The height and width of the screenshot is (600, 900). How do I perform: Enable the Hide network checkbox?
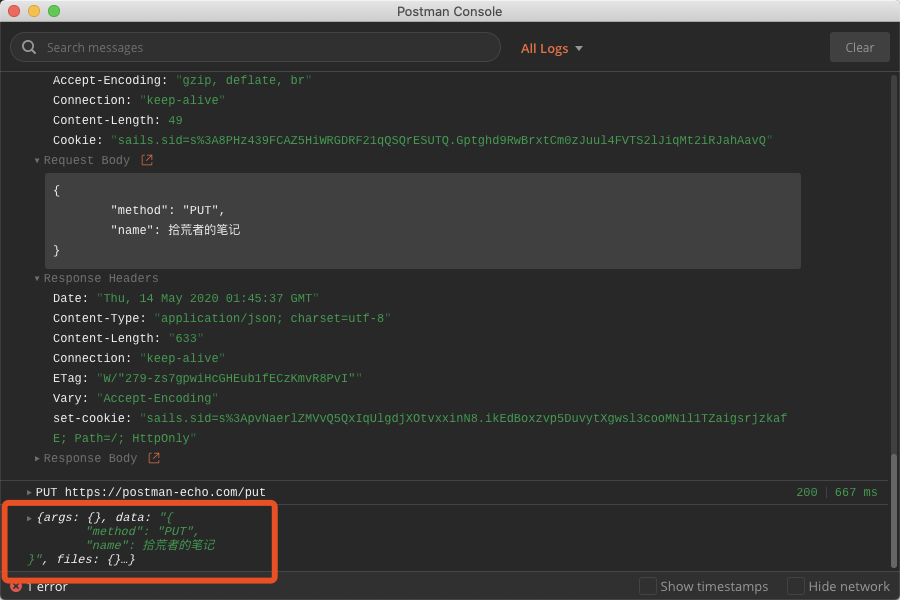pyautogui.click(x=796, y=586)
